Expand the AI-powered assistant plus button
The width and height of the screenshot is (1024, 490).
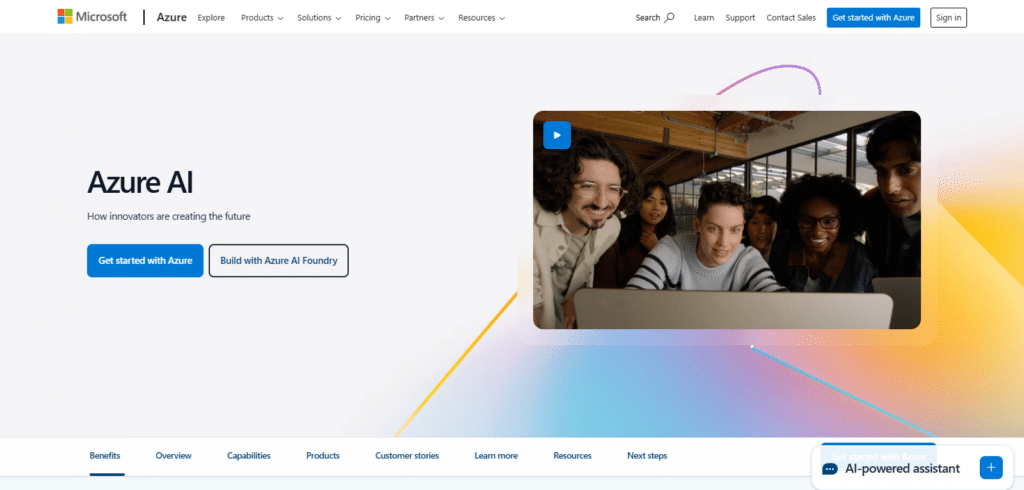pyautogui.click(x=991, y=468)
